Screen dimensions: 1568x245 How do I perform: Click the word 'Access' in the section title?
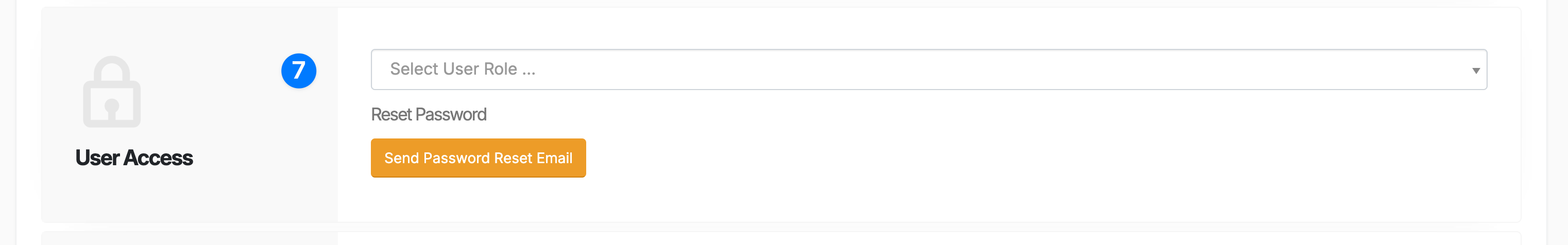tap(158, 157)
